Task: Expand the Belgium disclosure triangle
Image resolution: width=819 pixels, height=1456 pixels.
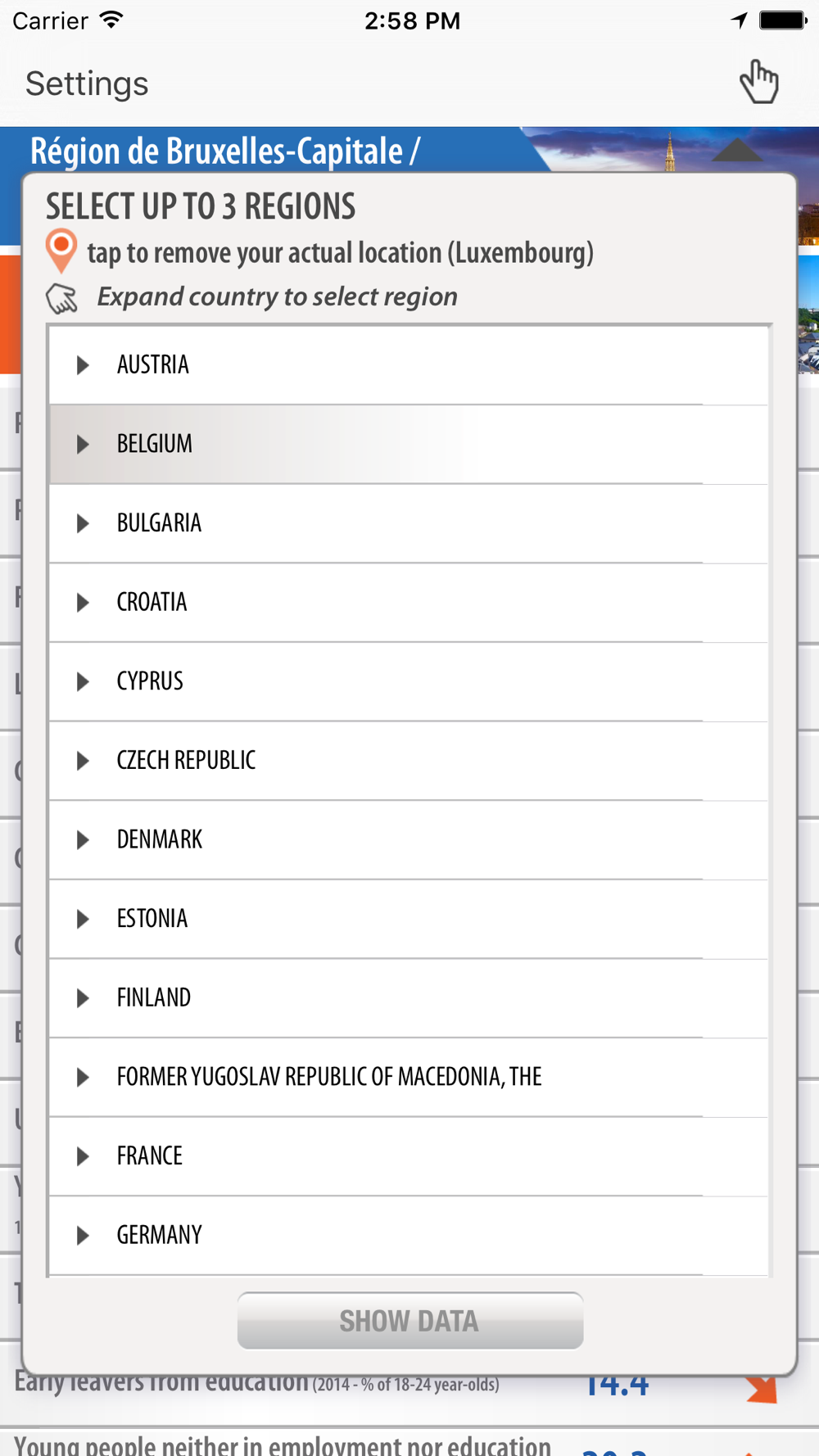Action: click(x=83, y=444)
